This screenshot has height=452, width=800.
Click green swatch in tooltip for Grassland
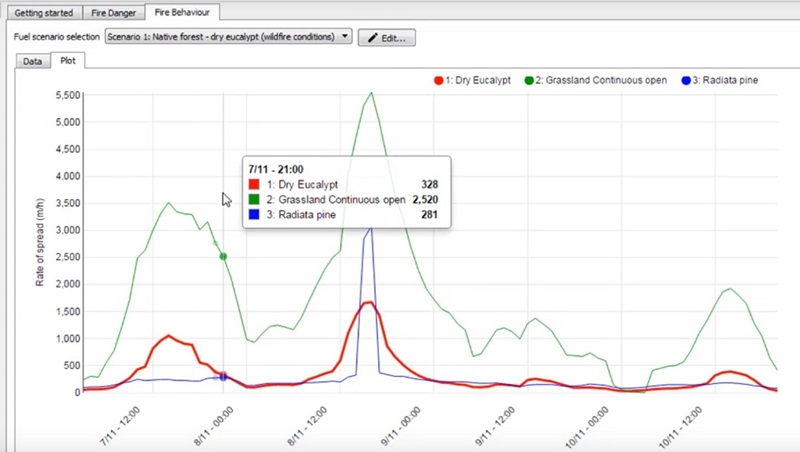[254, 199]
